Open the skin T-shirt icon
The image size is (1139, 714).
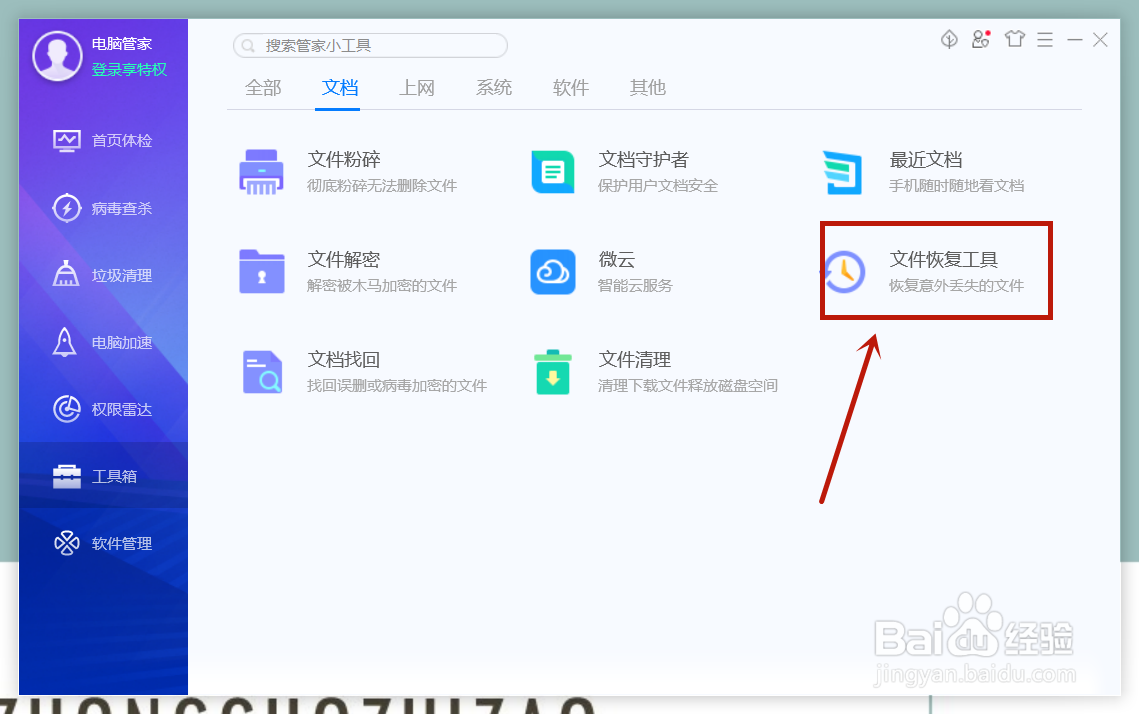tap(1015, 39)
